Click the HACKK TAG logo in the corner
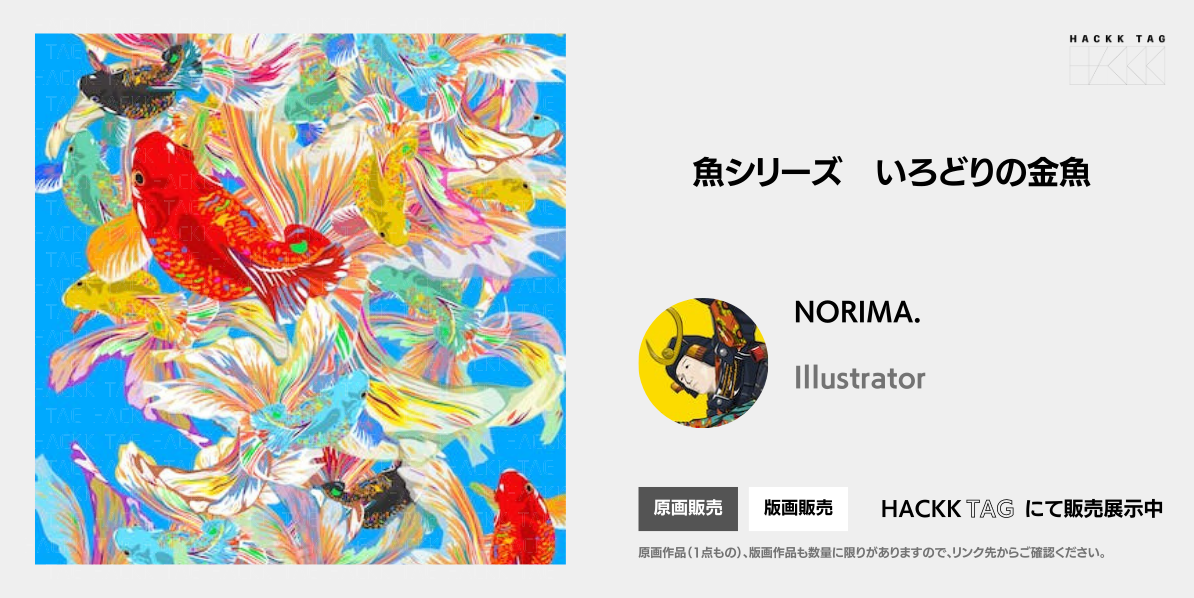The width and height of the screenshot is (1194, 598). pos(1116,59)
